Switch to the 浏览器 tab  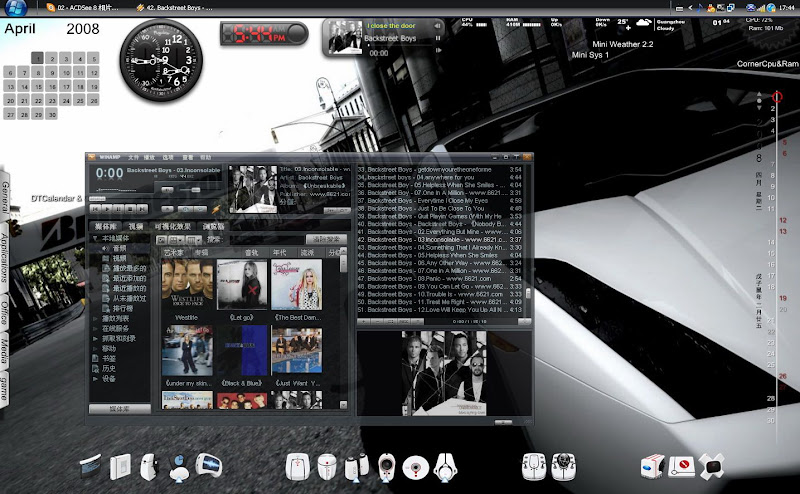214,226
